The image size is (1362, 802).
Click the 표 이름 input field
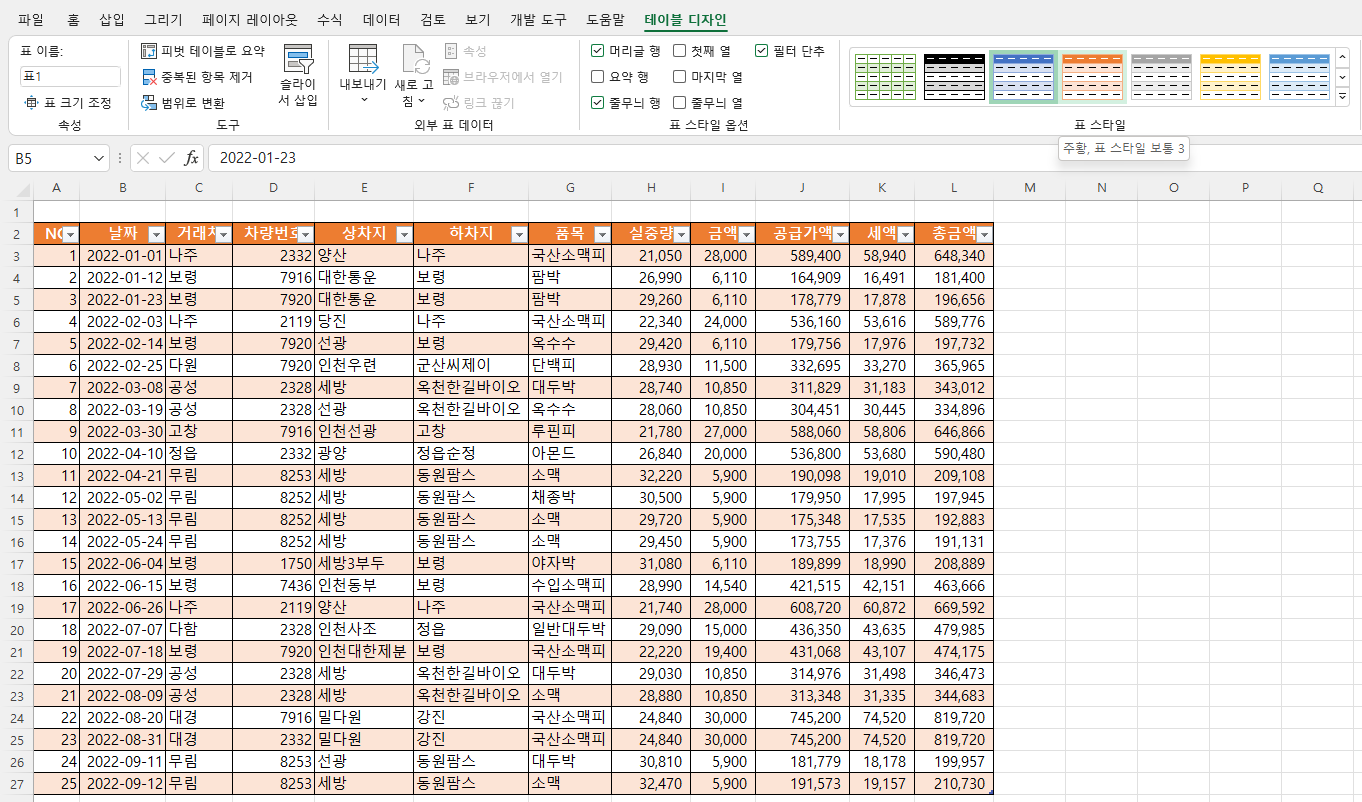point(70,76)
